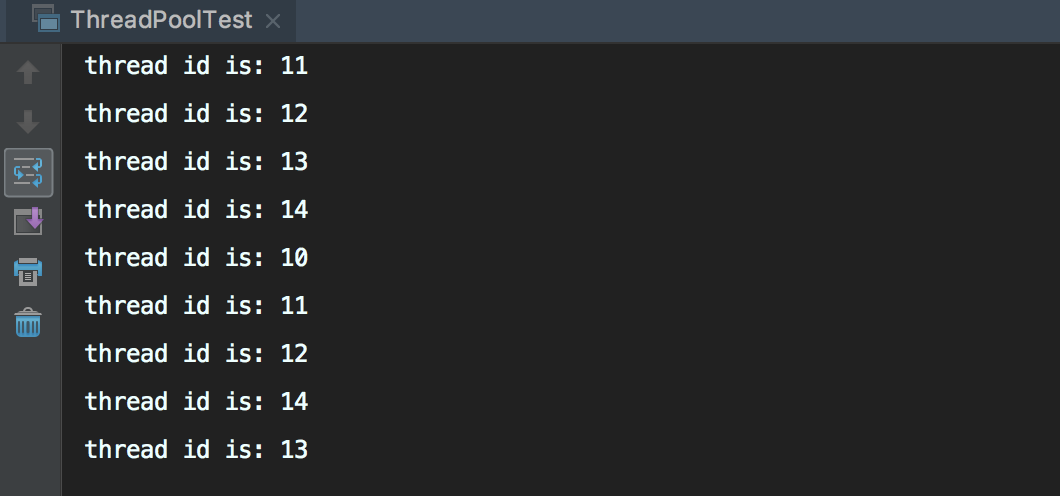
Task: Click the run window icon beside ThreadPoolTest
Action: pyautogui.click(x=46, y=20)
